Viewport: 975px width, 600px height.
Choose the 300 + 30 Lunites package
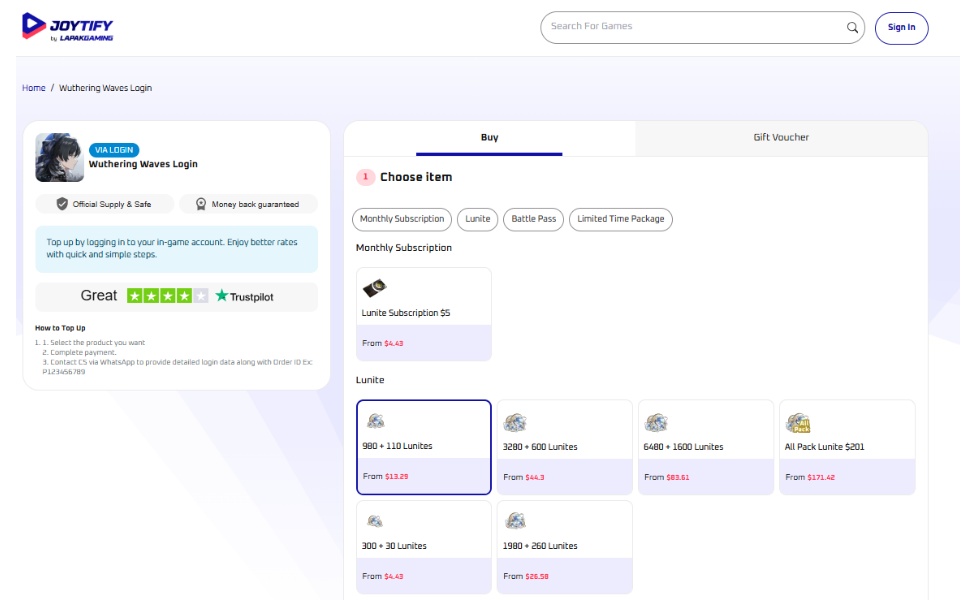[x=424, y=547]
